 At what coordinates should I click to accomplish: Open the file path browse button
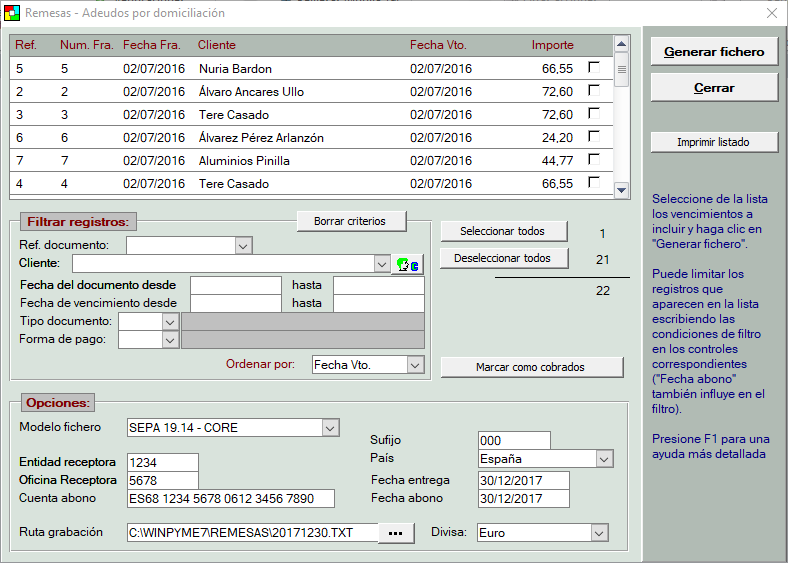coord(396,533)
